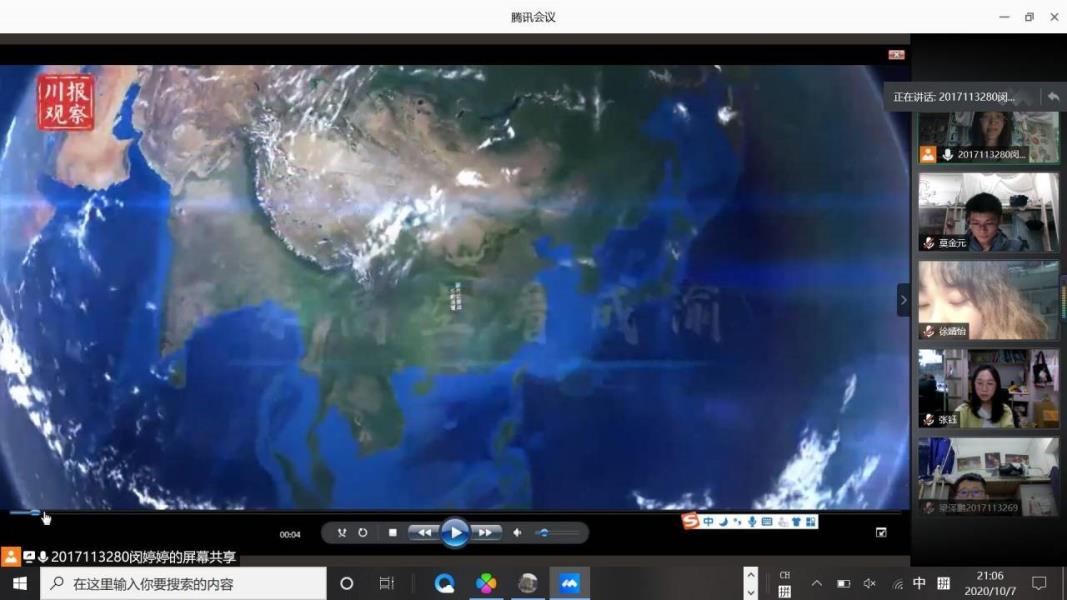Stop the video playback
This screenshot has height=600, width=1067.
click(393, 533)
